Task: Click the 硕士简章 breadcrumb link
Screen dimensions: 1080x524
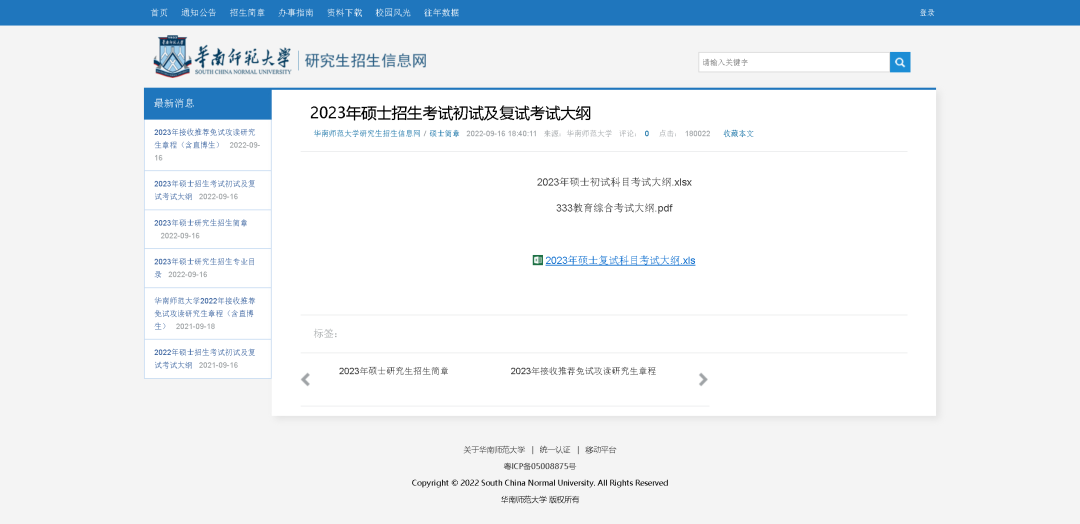Action: point(445,134)
